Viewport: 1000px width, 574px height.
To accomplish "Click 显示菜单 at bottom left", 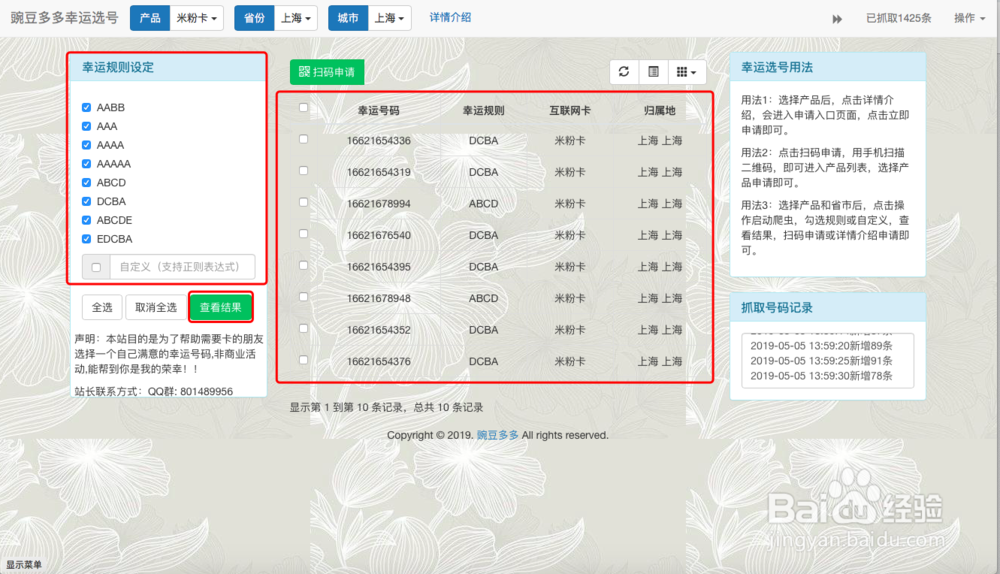I will pos(24,565).
